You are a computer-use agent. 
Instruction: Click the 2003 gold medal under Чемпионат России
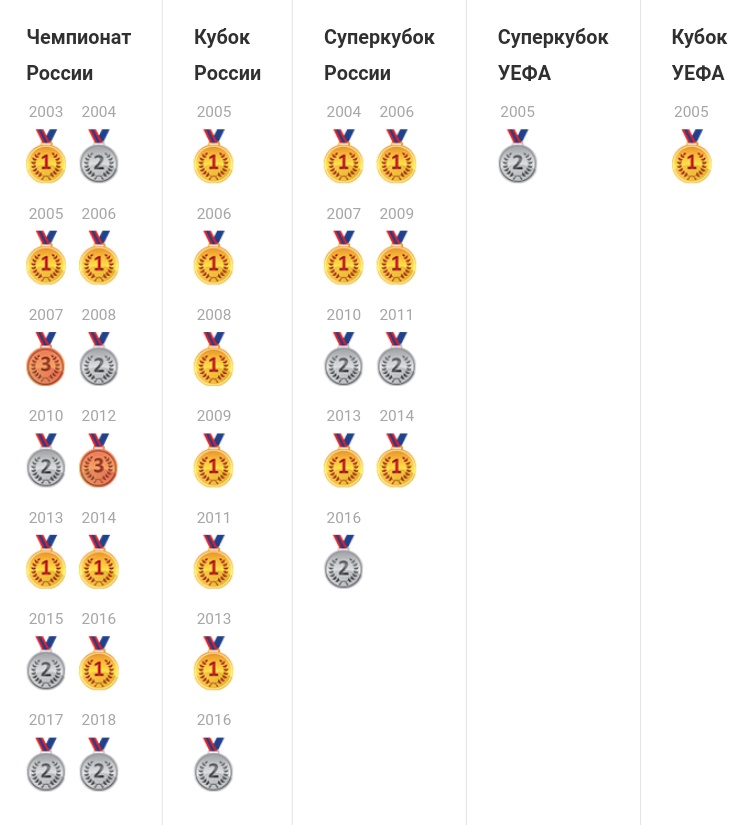[x=46, y=156]
